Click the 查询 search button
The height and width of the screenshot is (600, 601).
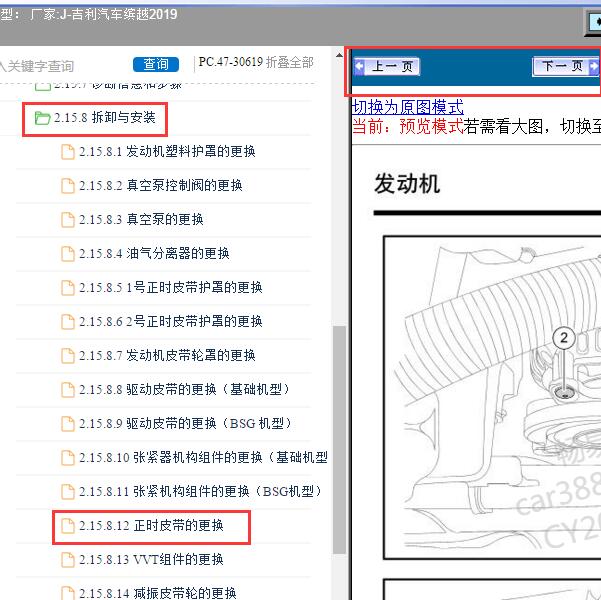156,64
